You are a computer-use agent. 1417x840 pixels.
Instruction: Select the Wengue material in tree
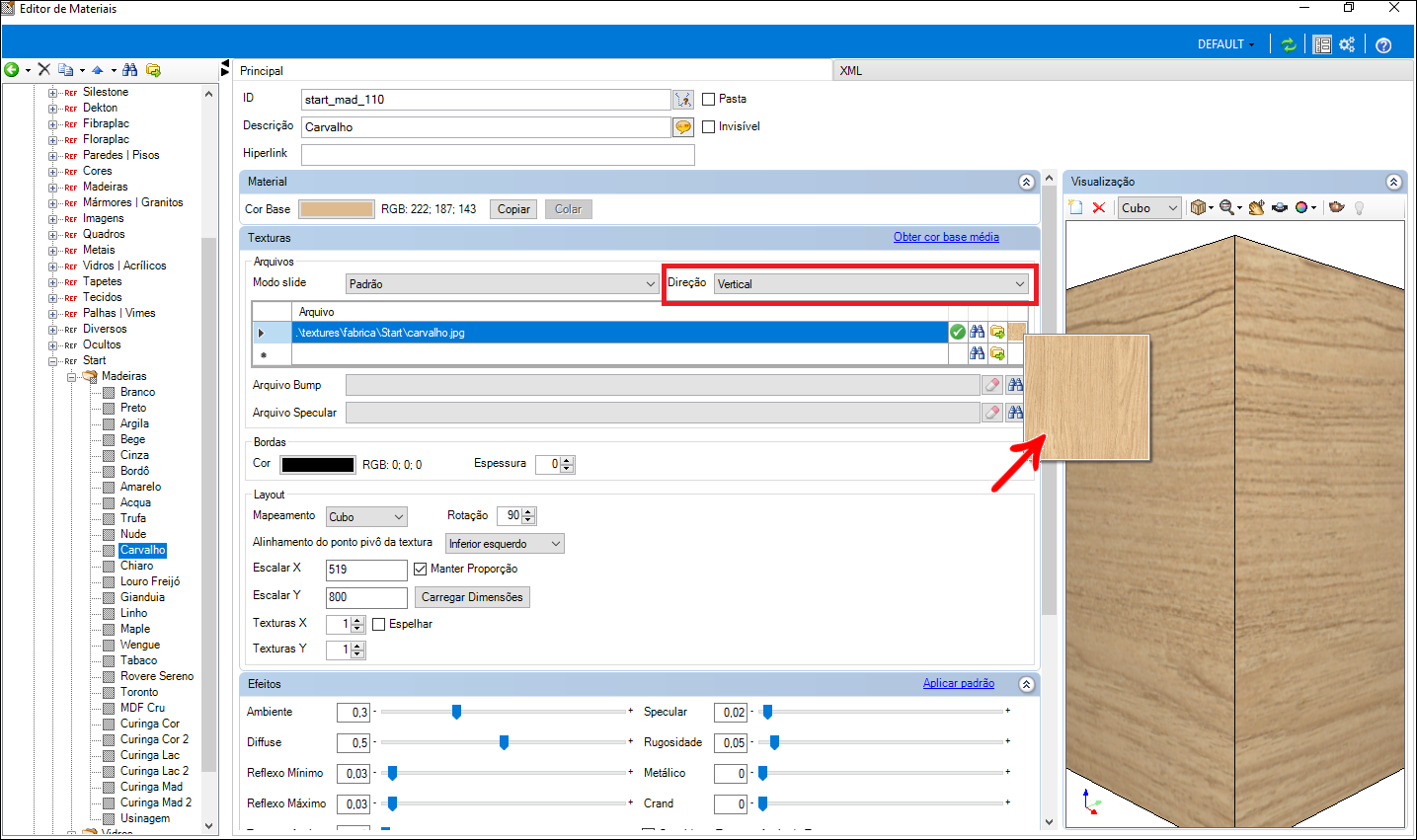pyautogui.click(x=139, y=646)
